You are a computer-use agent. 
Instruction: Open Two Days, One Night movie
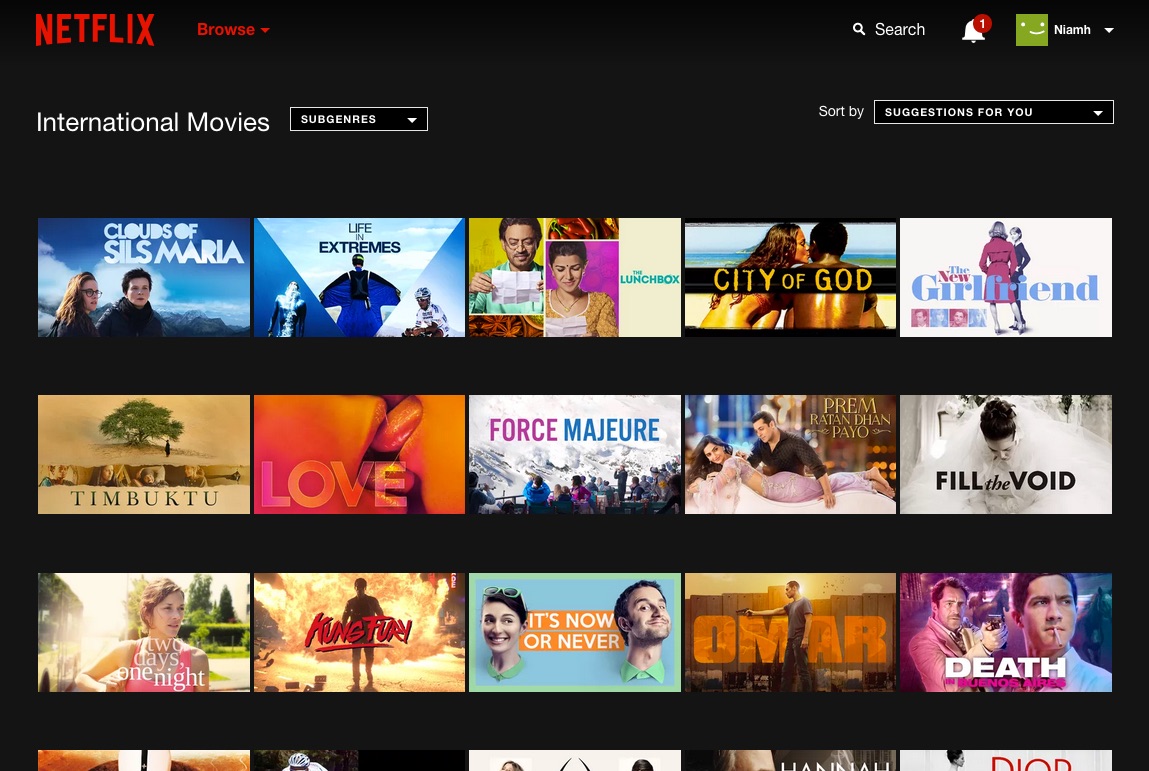coord(144,632)
